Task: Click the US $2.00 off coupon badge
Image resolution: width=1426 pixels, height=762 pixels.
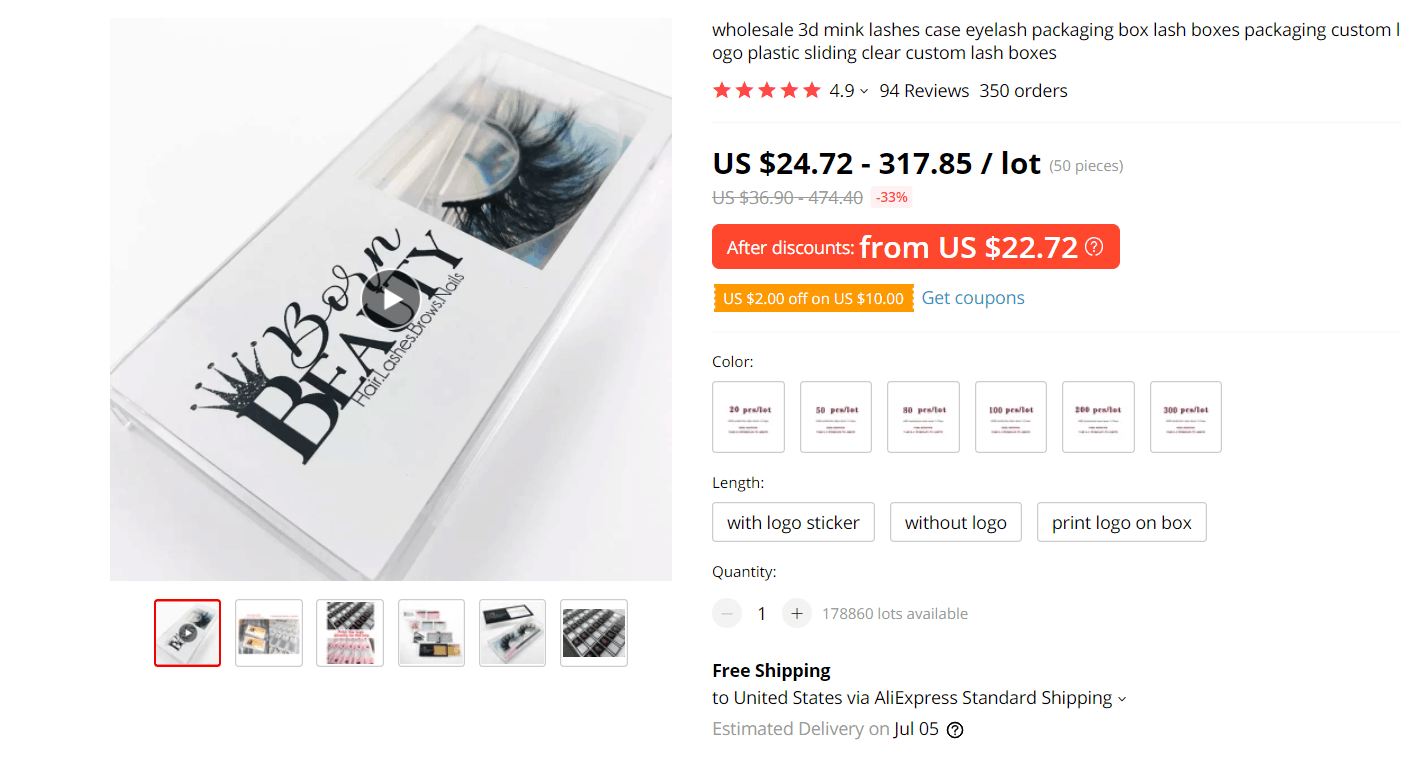Action: (812, 297)
